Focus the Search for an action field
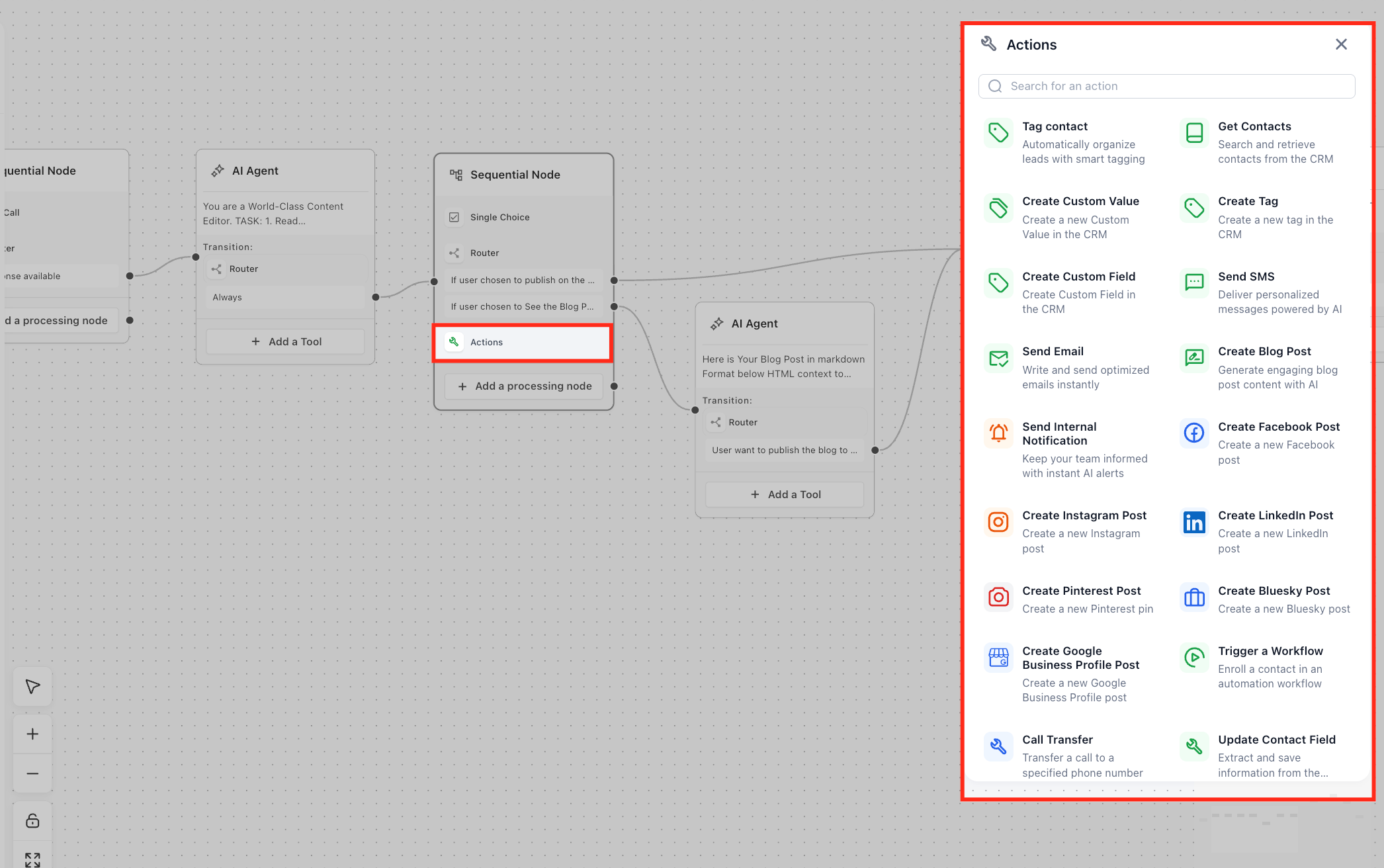The width and height of the screenshot is (1384, 868). click(1166, 86)
